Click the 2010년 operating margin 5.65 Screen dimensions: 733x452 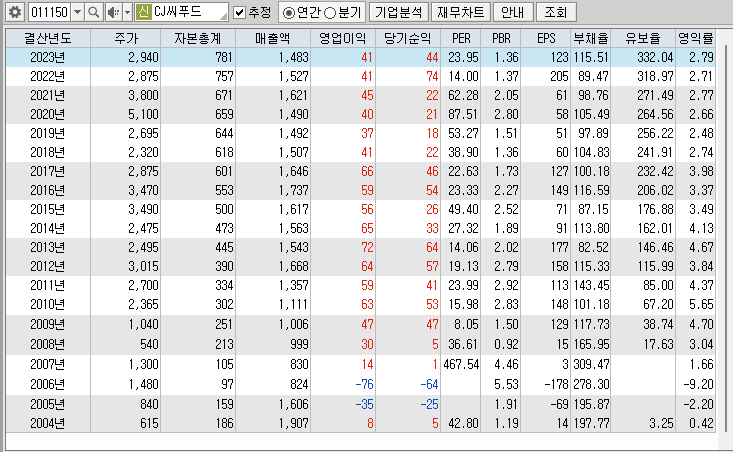coord(701,304)
